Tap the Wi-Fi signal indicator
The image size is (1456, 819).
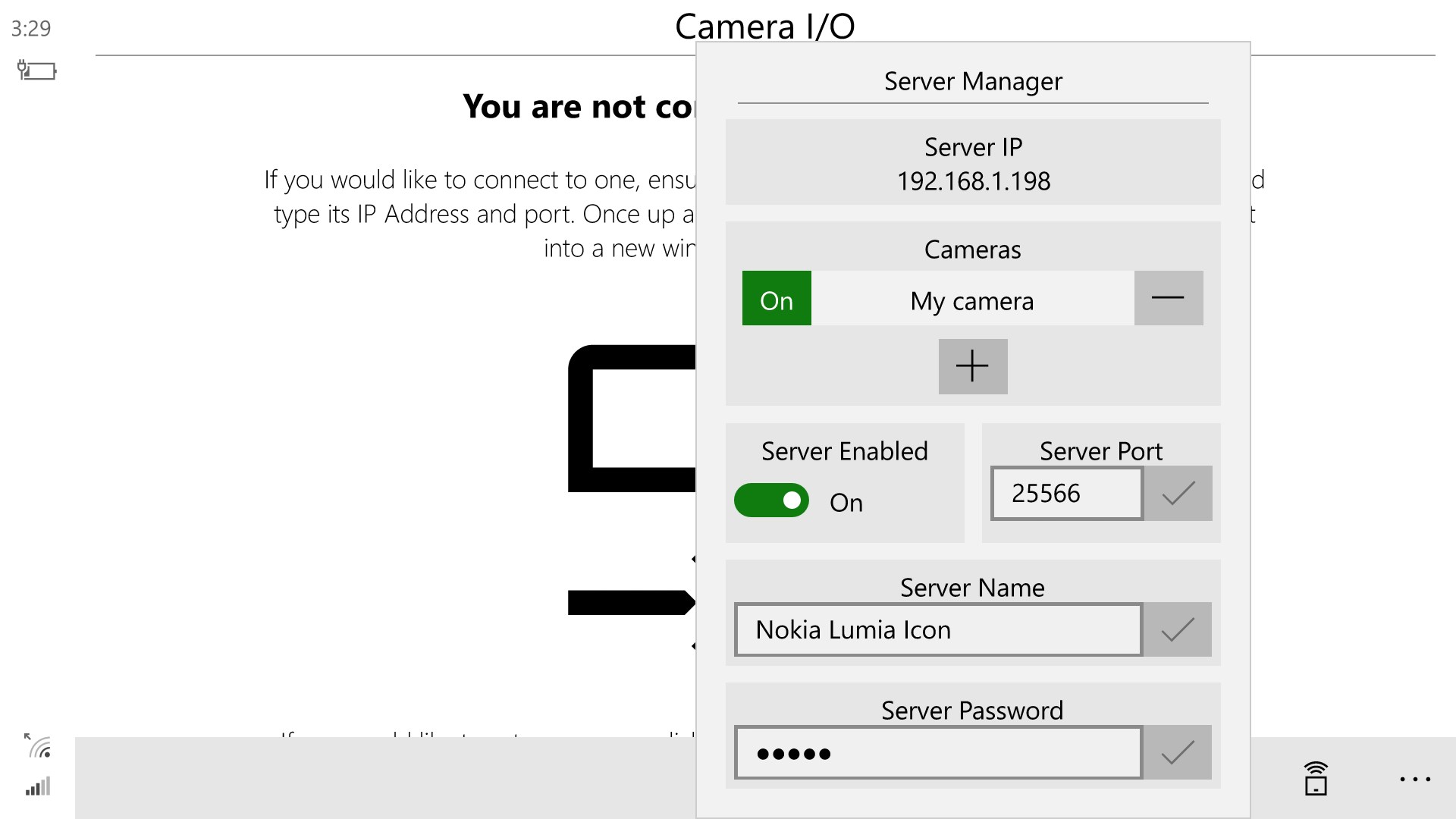38,746
